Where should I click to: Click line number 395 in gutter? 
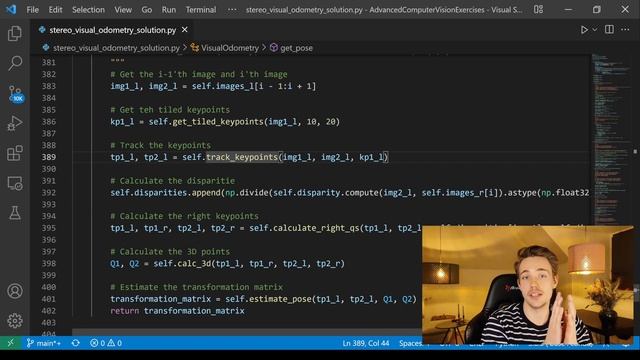[x=49, y=228]
